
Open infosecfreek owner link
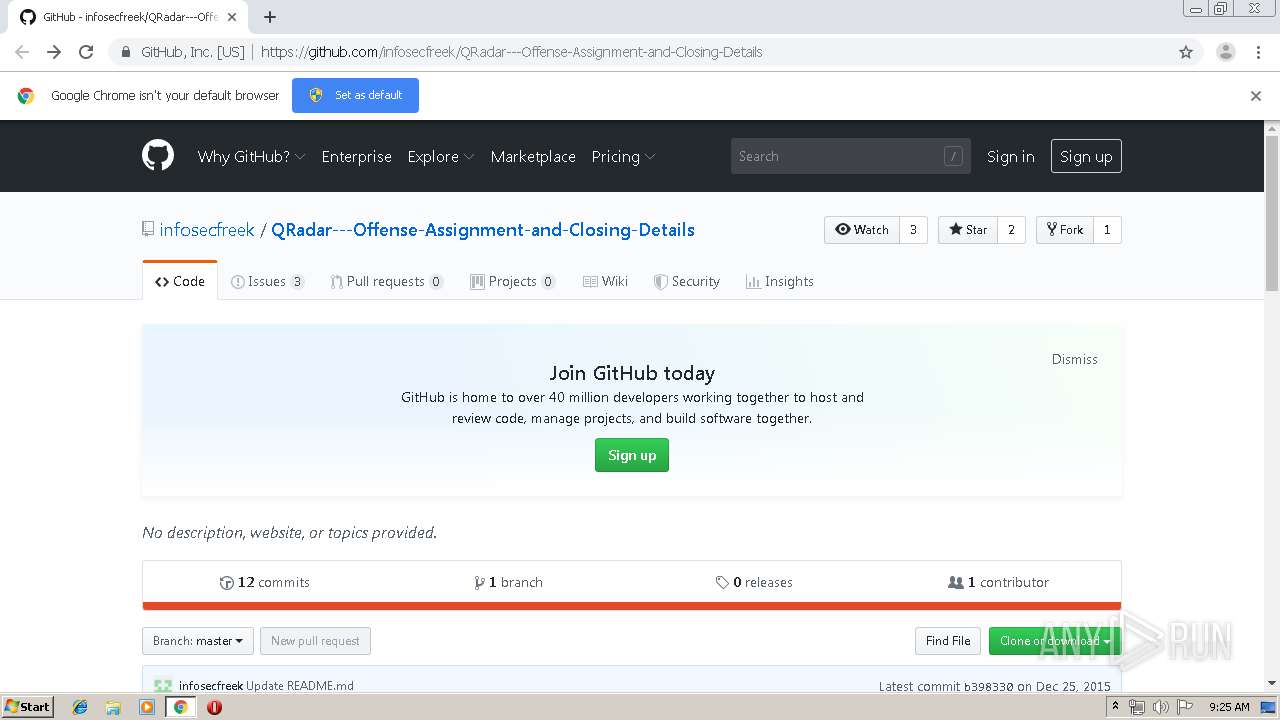pos(207,230)
